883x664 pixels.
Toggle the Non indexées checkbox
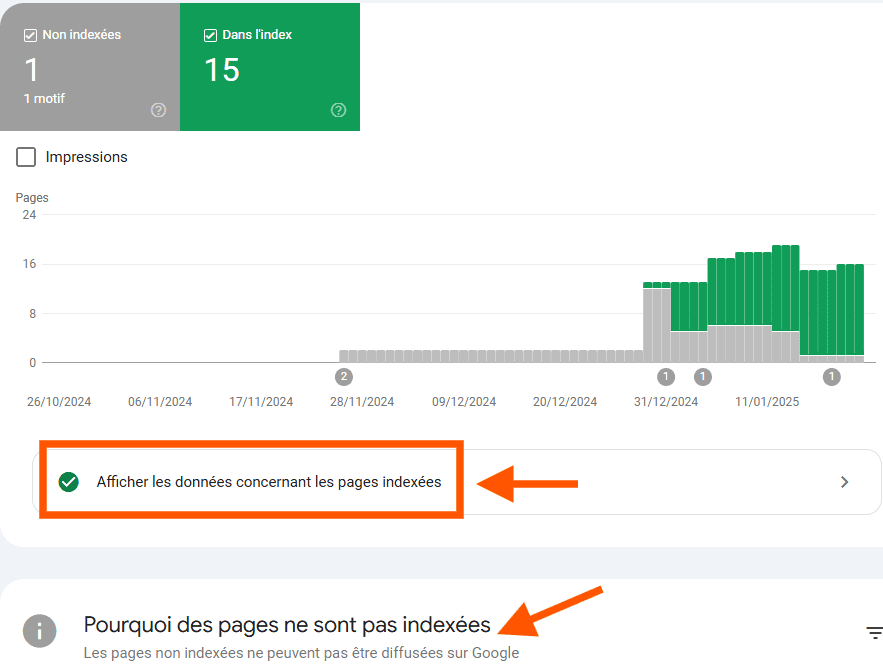pos(30,35)
